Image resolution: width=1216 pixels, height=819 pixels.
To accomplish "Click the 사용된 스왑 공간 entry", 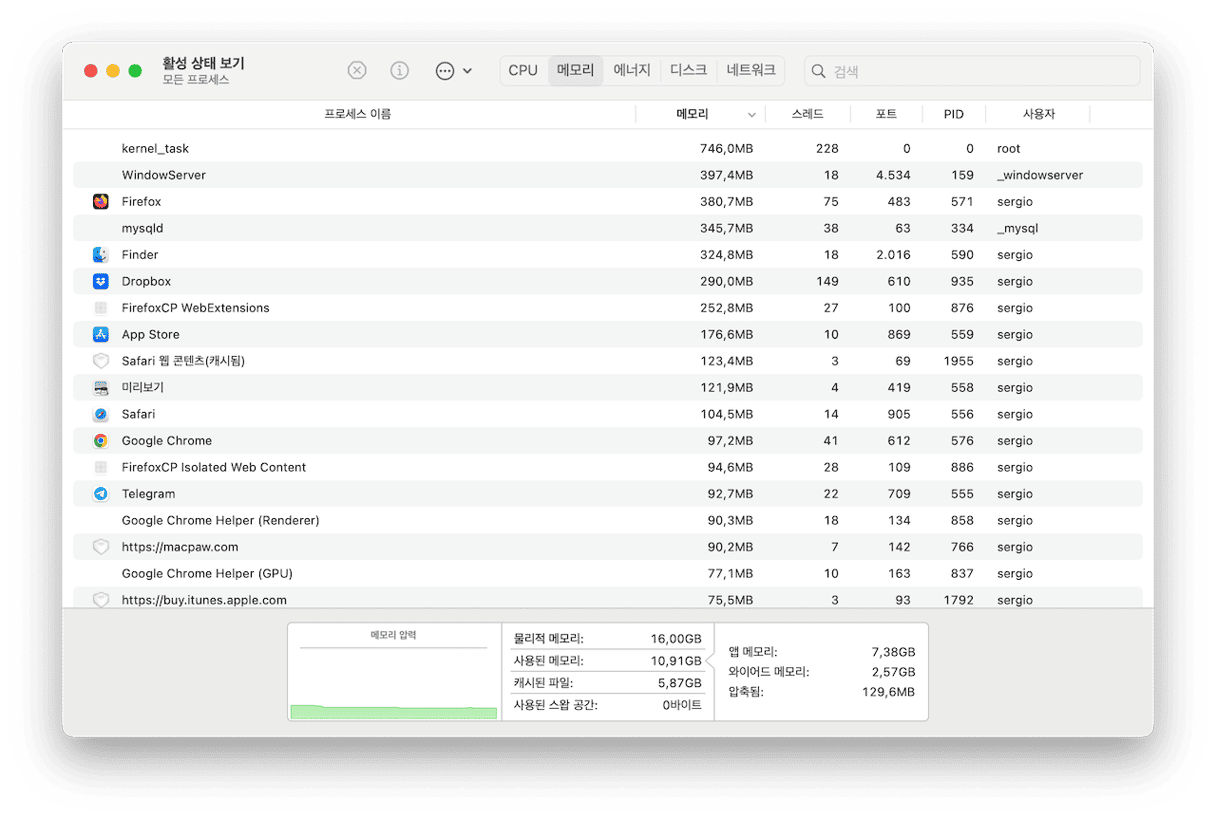I will tap(607, 705).
